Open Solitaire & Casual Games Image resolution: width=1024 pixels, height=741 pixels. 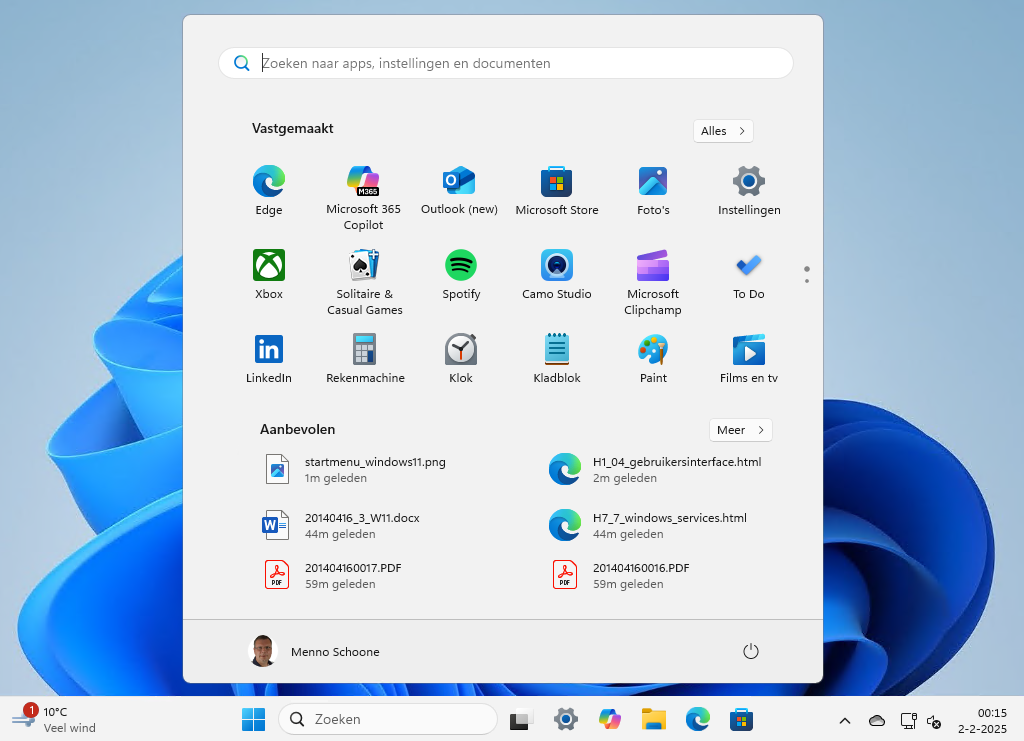(364, 282)
